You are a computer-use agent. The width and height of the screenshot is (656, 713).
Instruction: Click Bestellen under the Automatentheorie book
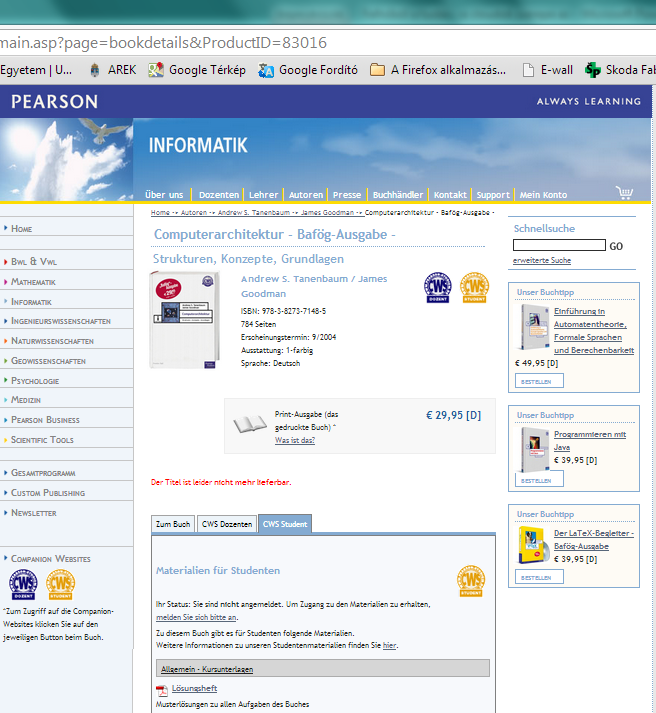click(539, 381)
